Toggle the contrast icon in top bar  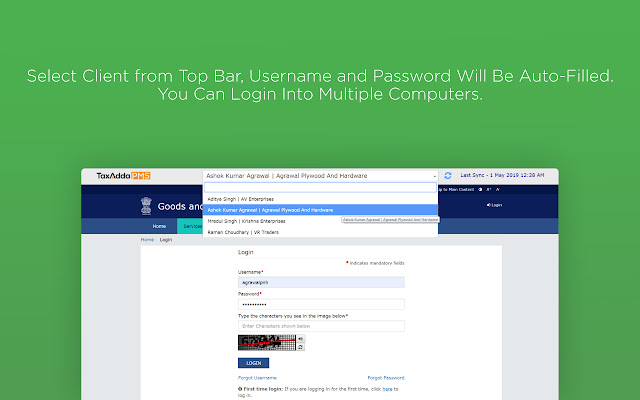[480, 189]
